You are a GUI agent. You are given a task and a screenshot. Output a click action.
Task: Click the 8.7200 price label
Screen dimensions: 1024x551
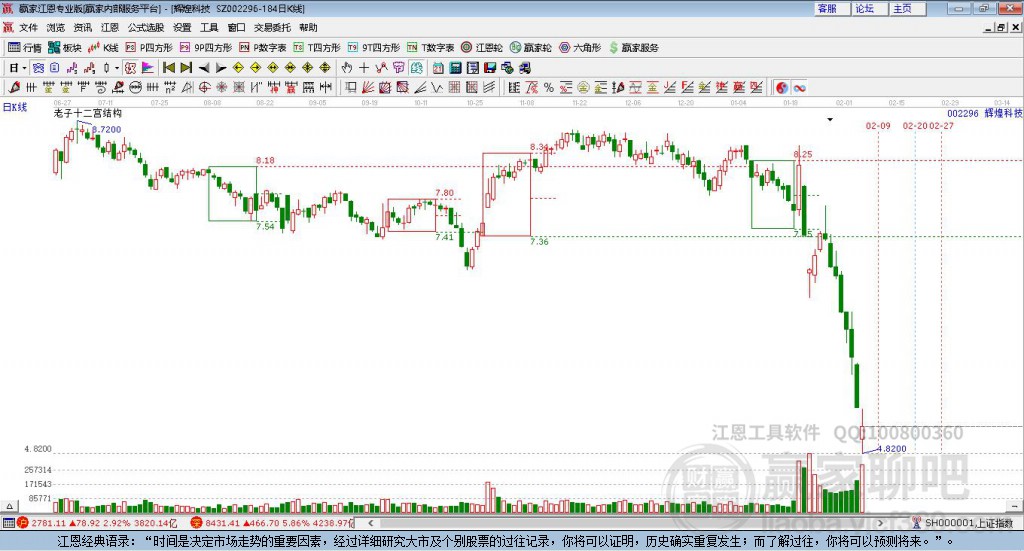coord(106,130)
